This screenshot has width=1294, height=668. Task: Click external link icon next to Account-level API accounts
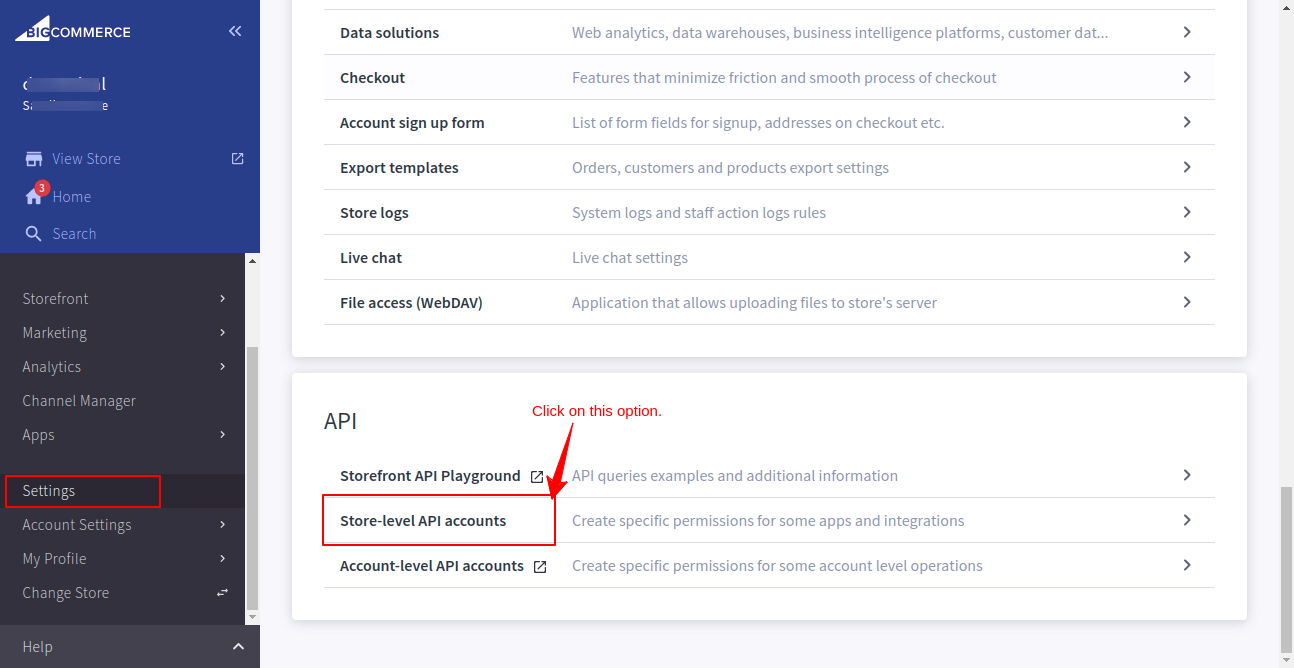pyautogui.click(x=540, y=567)
